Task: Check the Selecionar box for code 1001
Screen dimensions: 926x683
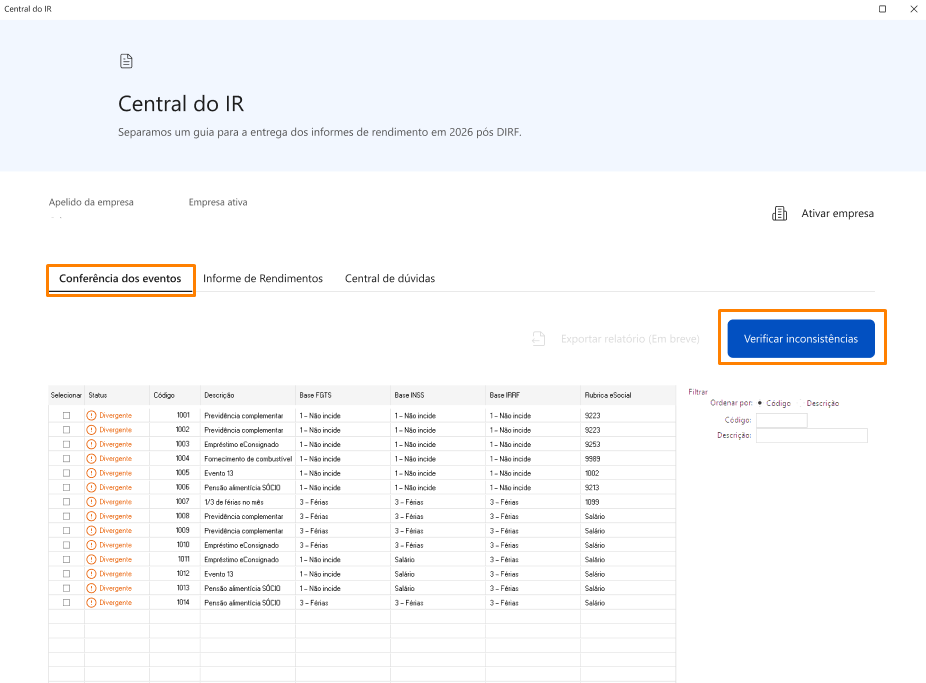Action: click(x=66, y=416)
